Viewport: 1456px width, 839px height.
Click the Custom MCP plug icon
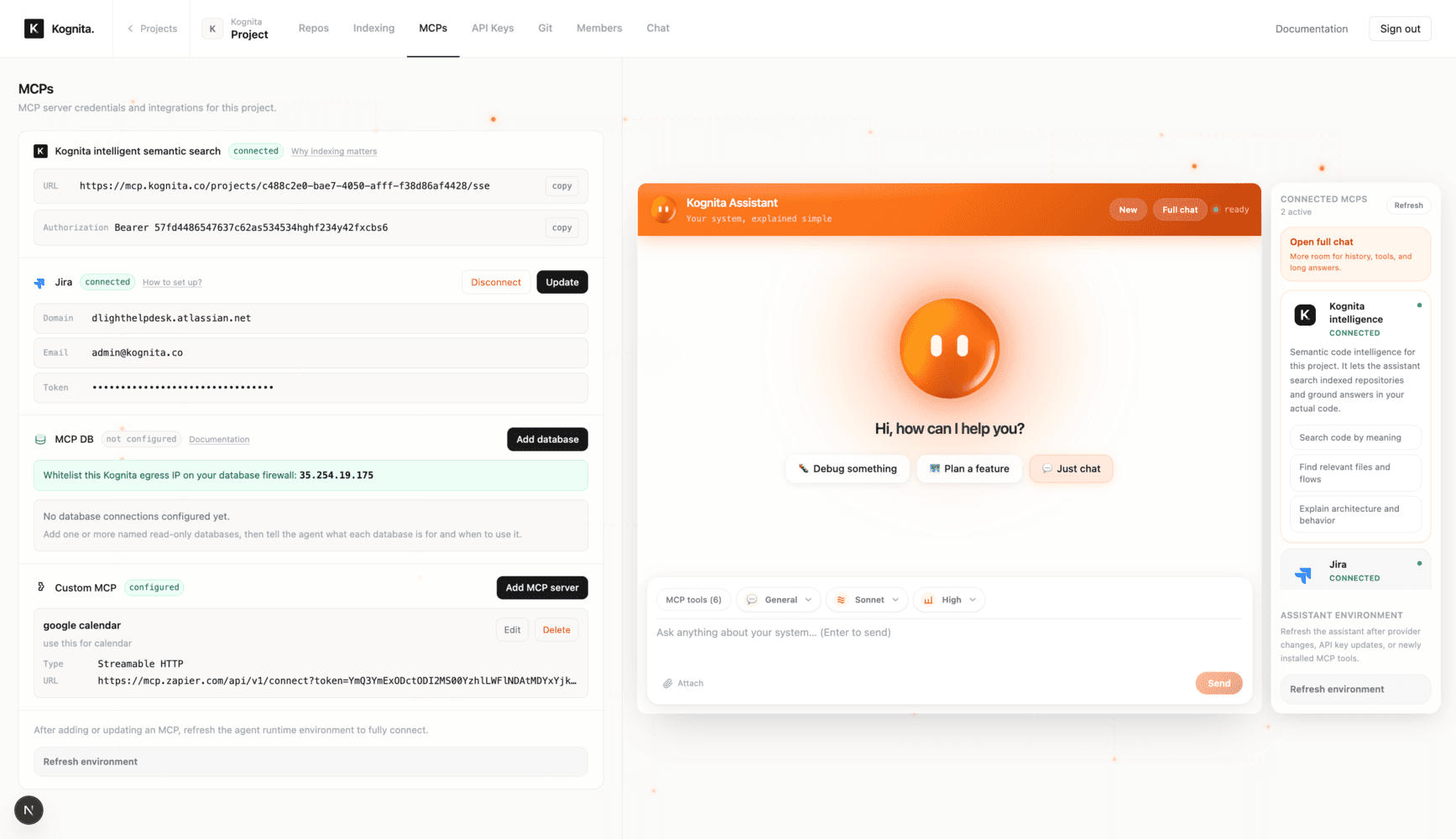40,587
